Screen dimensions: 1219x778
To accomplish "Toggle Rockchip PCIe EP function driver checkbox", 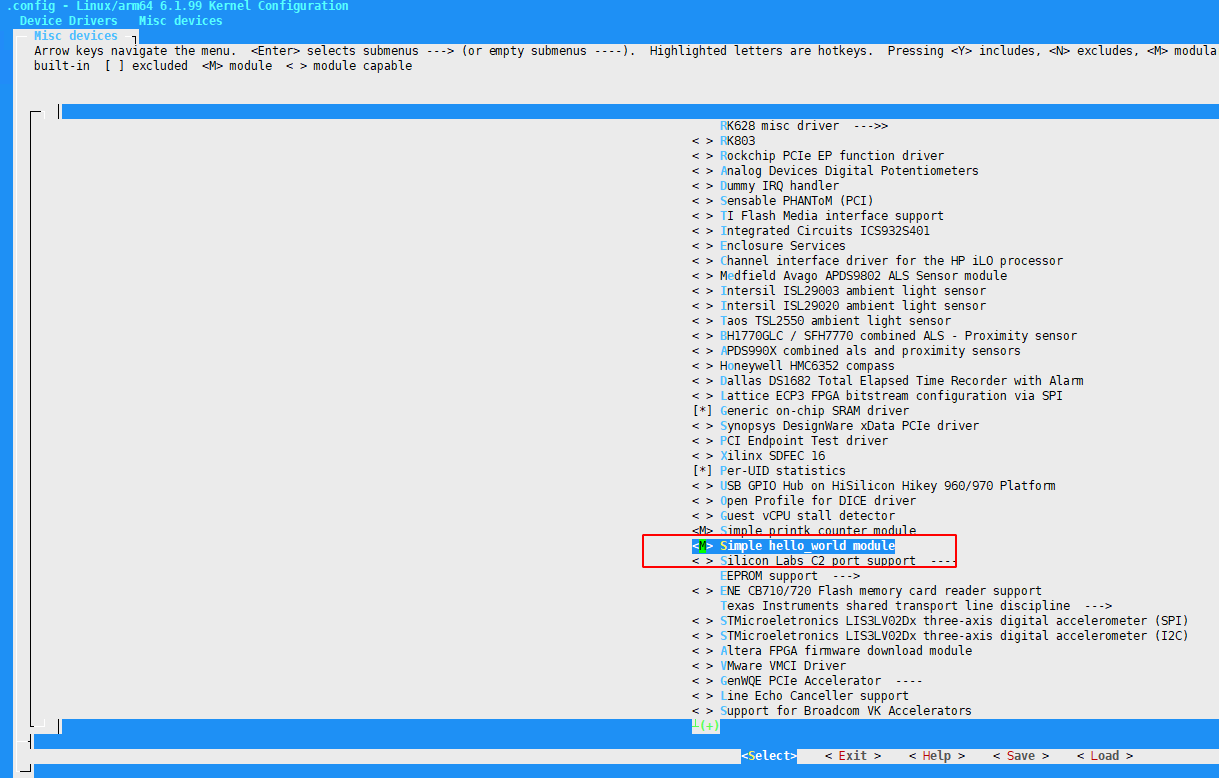I will (x=702, y=156).
